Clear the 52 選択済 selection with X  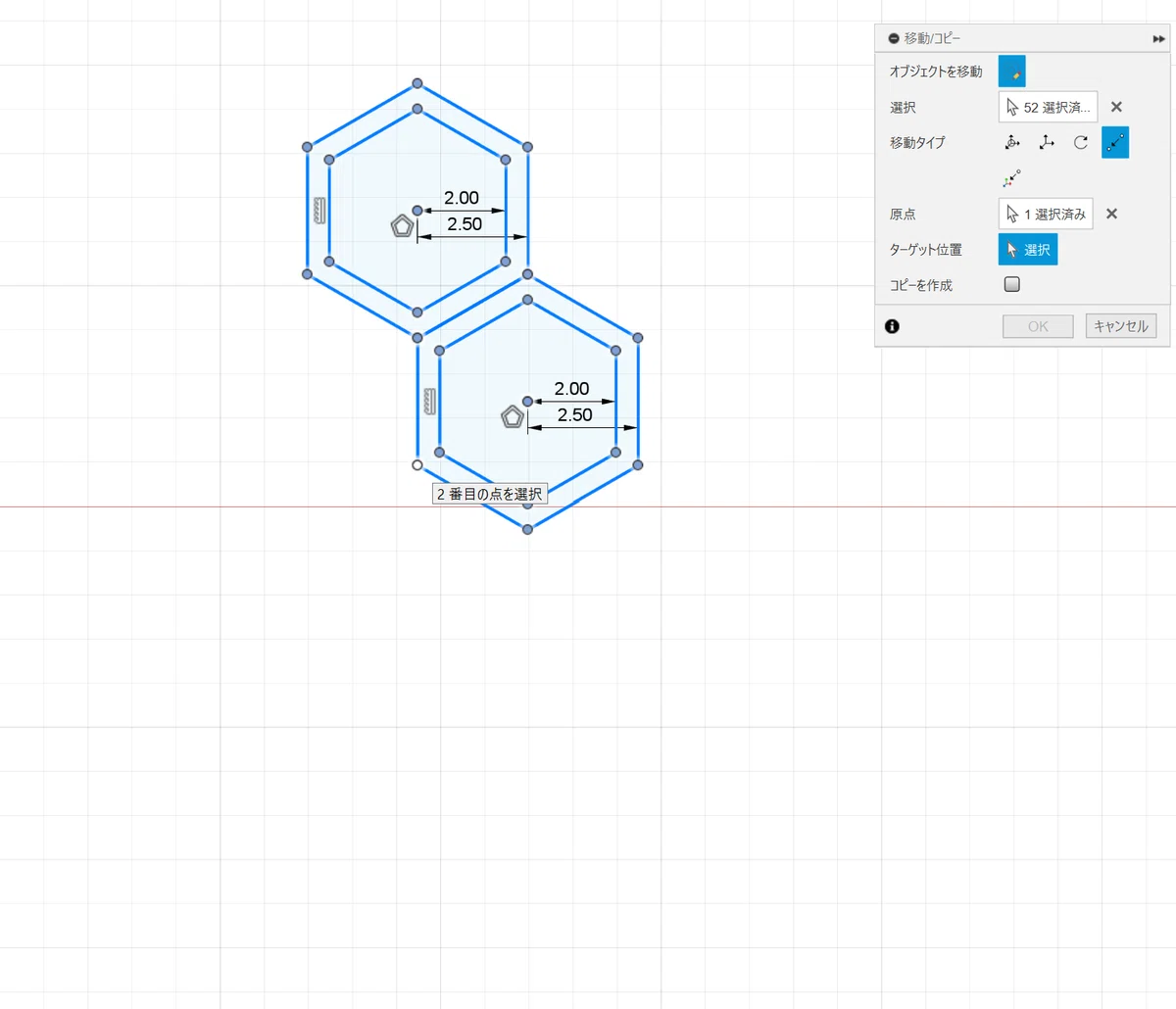[1116, 107]
